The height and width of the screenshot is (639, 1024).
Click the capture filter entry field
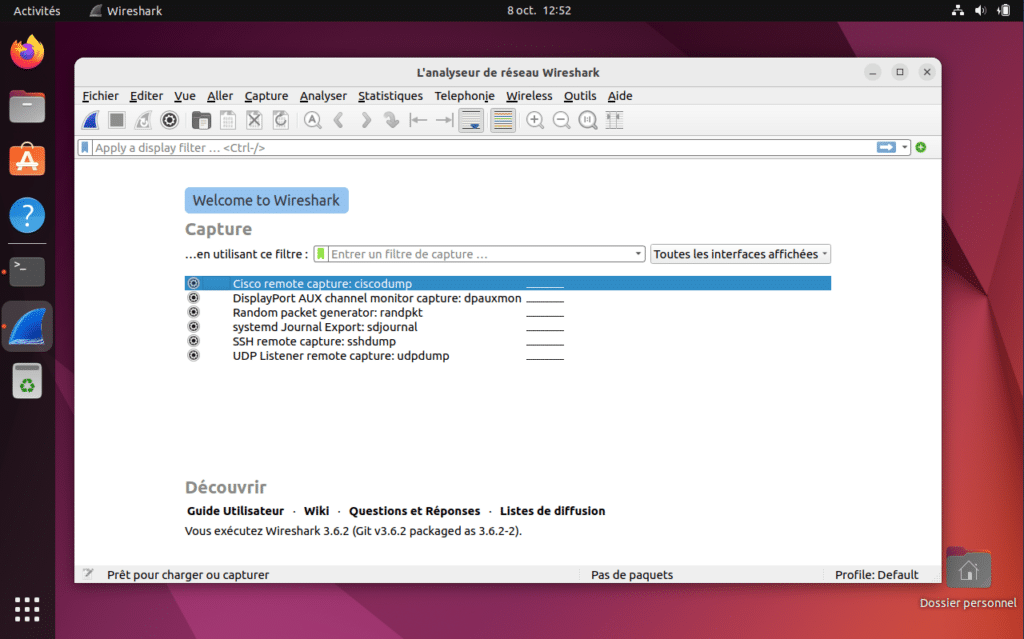point(481,254)
